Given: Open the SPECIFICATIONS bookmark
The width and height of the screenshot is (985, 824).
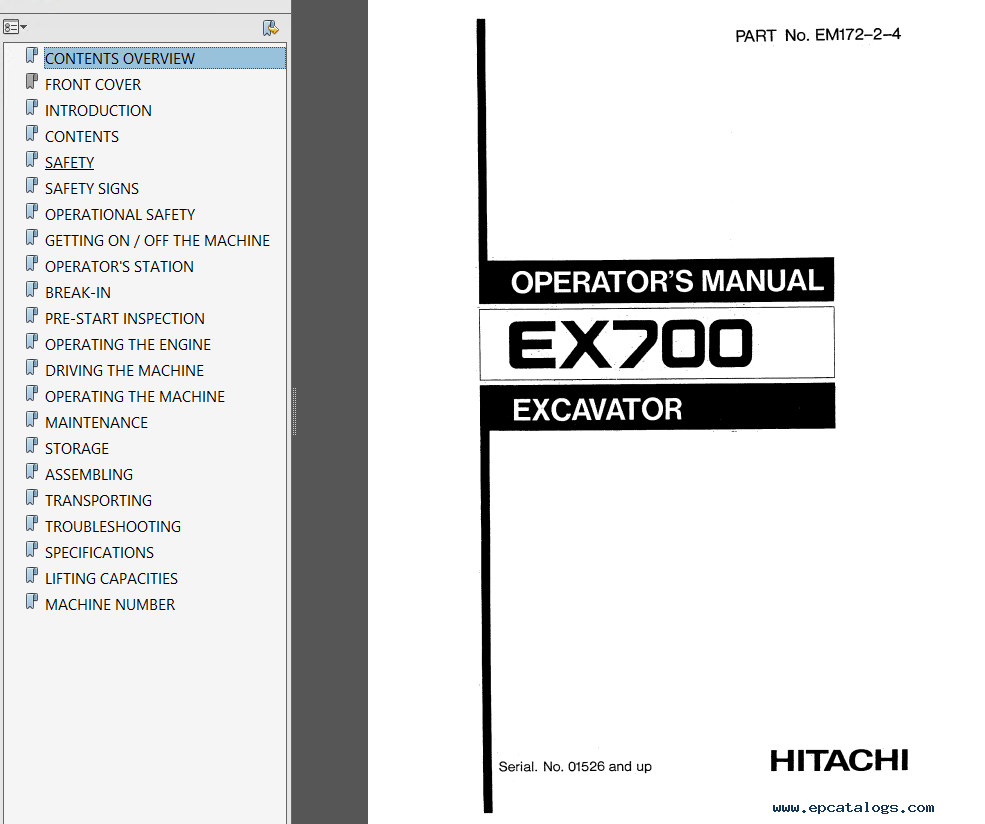Looking at the screenshot, I should pyautogui.click(x=99, y=553).
